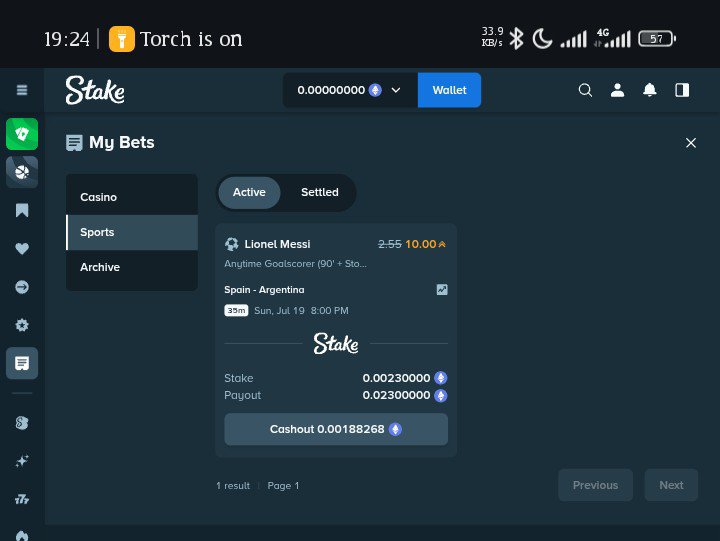Toggle the side panel icon in header
Screen dimensions: 720x541
[682, 90]
